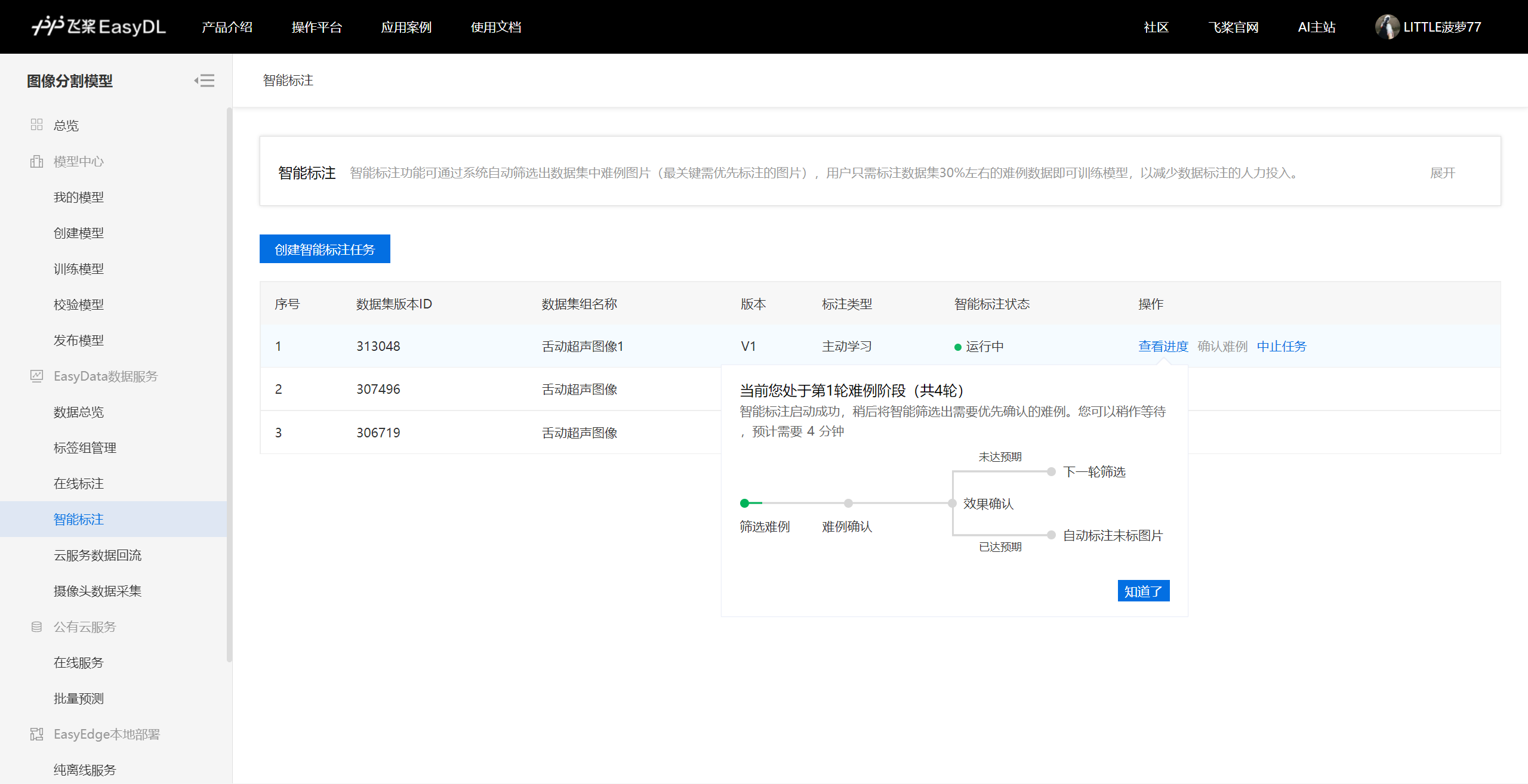Click the 总览 grid icon
The height and width of the screenshot is (784, 1528).
36,125
